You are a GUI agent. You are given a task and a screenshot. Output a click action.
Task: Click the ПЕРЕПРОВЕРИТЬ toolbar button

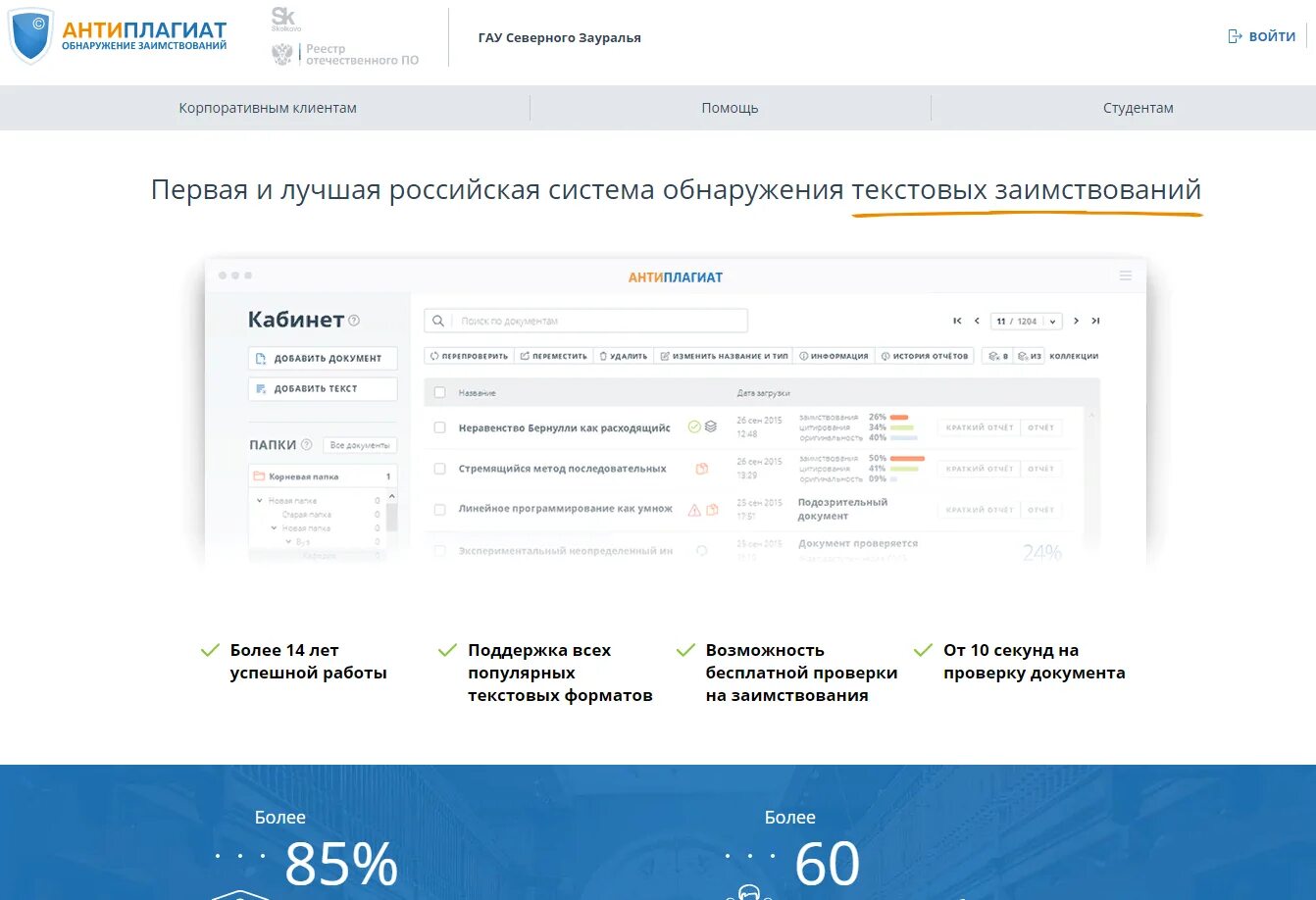pyautogui.click(x=469, y=356)
